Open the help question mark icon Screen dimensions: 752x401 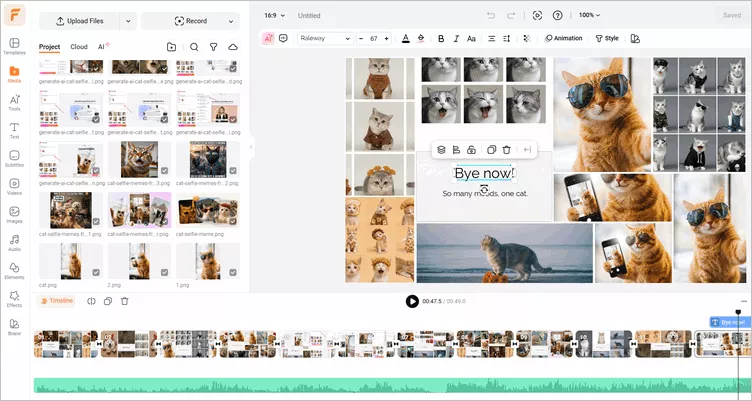tap(557, 15)
